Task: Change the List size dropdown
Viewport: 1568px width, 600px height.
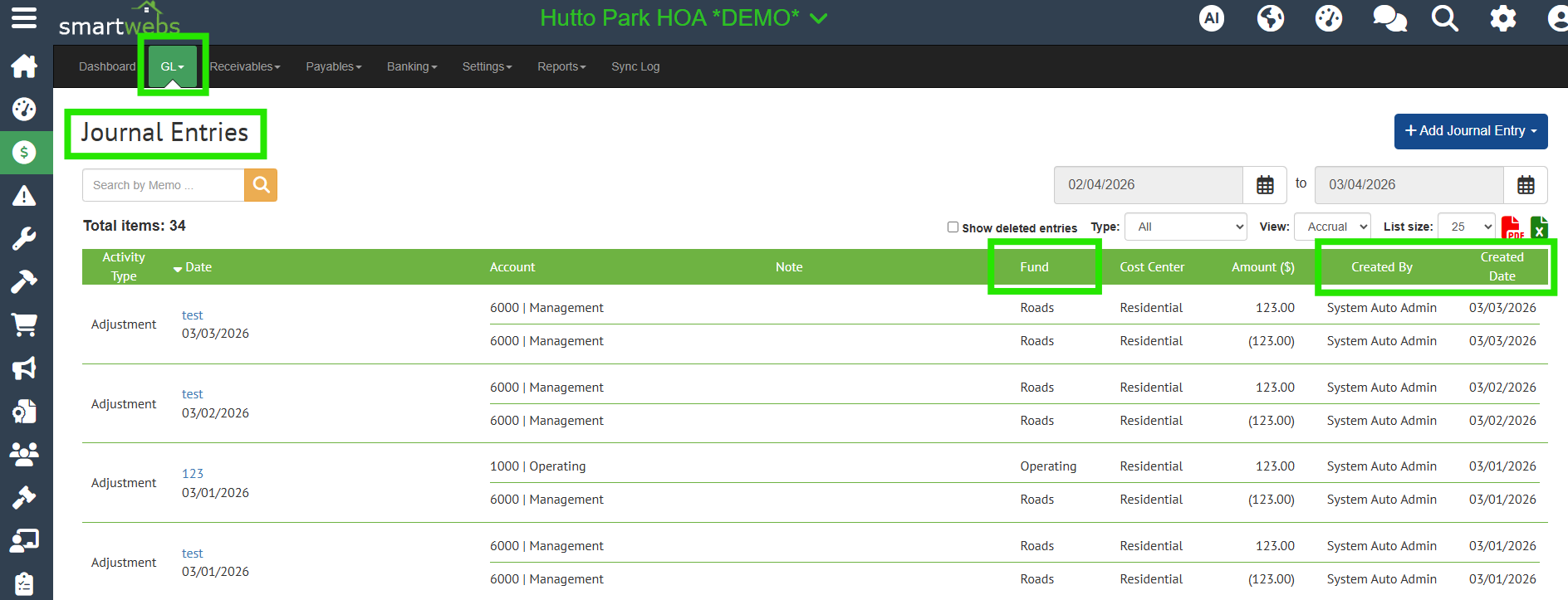Action: tap(1467, 227)
